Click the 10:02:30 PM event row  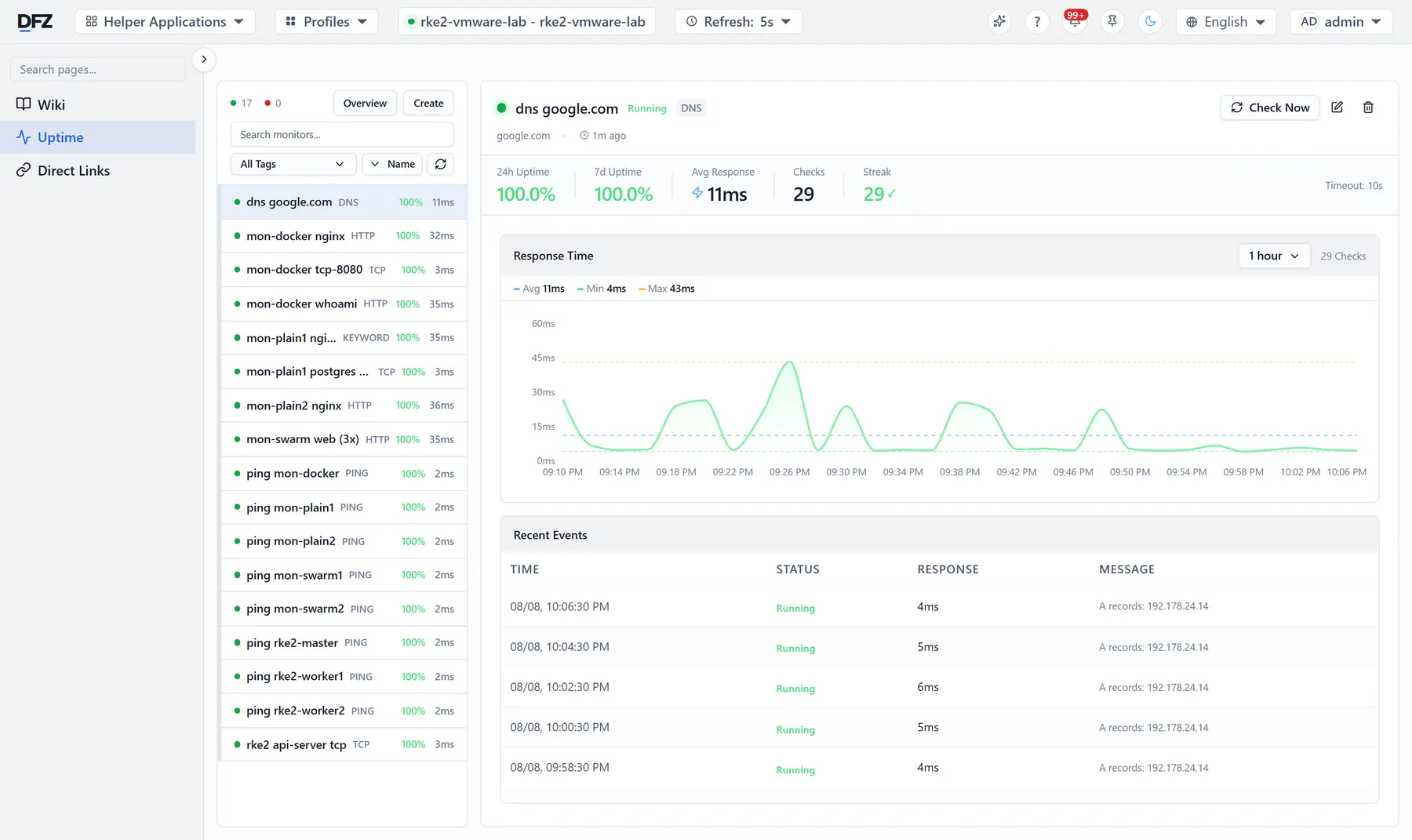pyautogui.click(x=939, y=687)
